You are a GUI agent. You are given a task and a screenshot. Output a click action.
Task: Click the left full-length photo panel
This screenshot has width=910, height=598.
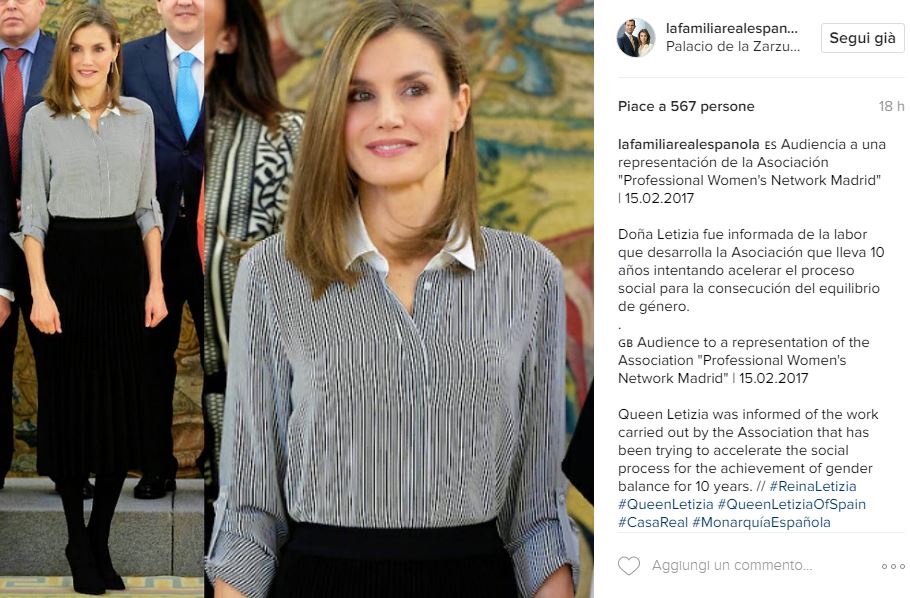click(x=102, y=299)
